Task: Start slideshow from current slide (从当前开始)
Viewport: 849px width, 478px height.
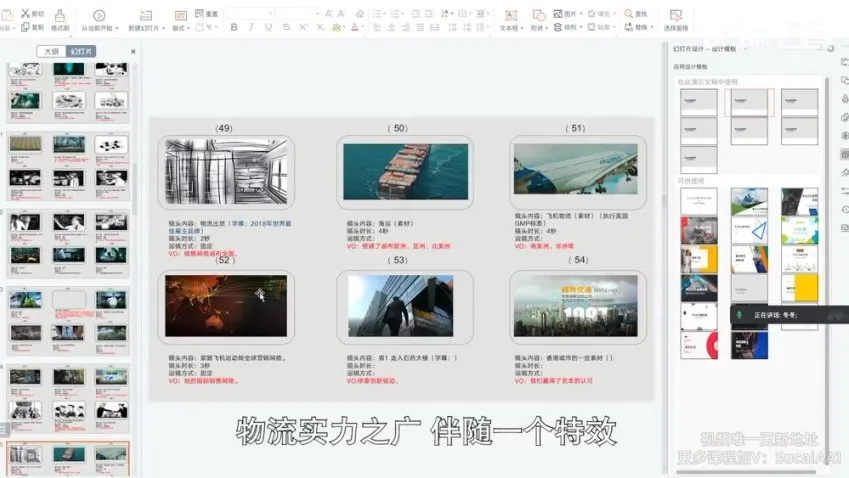Action: pos(99,16)
